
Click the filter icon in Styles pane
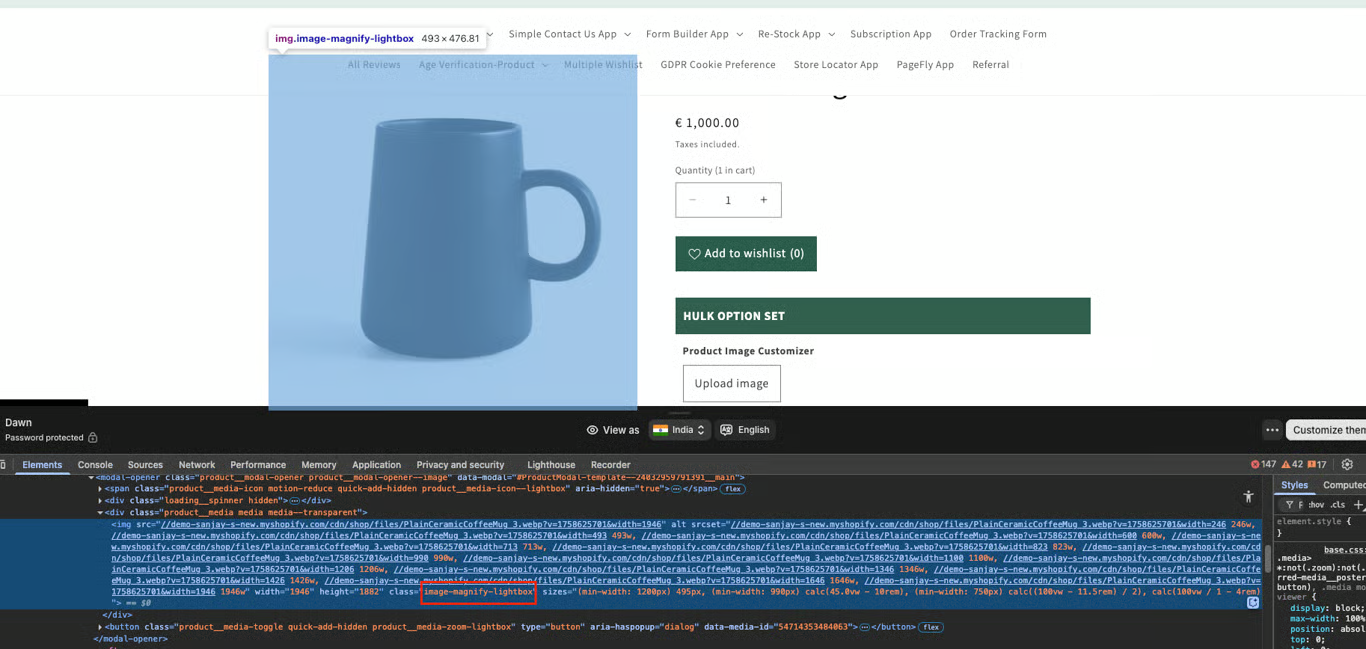click(1289, 505)
